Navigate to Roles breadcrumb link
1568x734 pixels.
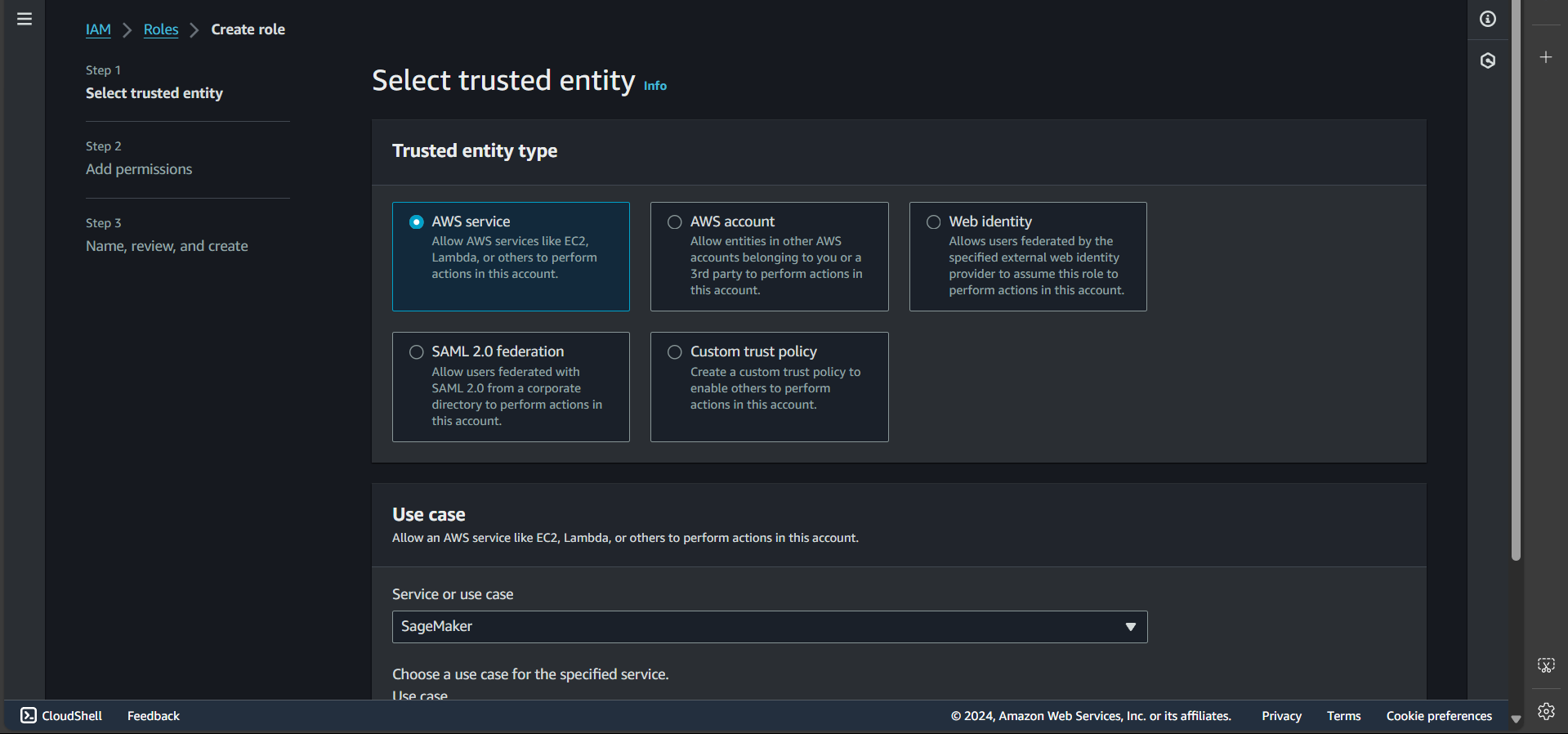coord(161,29)
